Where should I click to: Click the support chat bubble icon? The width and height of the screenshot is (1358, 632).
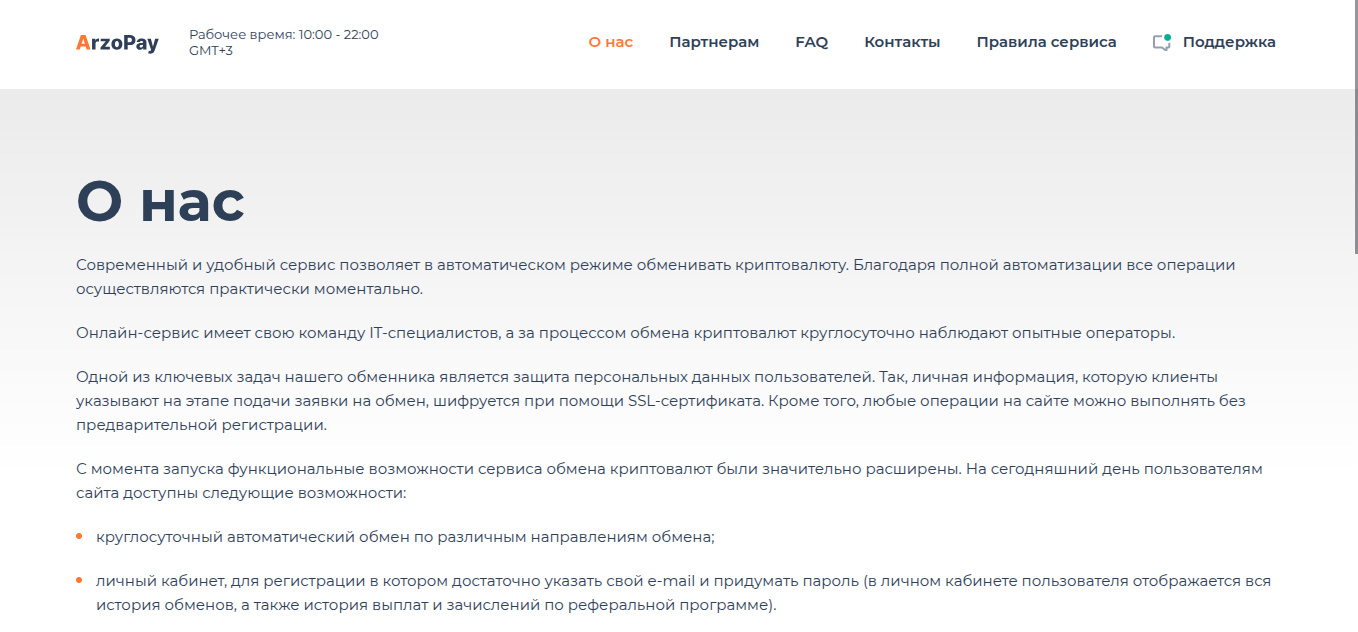(x=1161, y=43)
